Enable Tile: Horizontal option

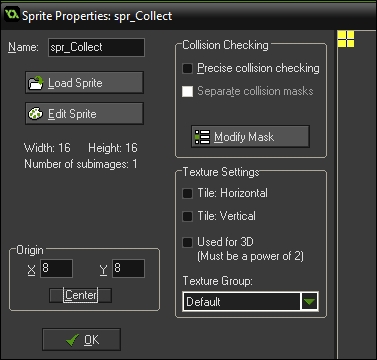(187, 193)
